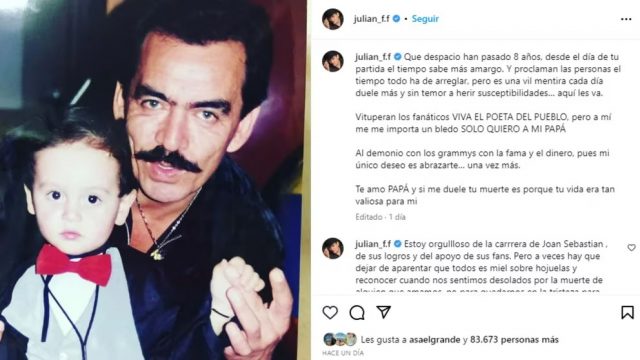Follow the account with Seguir

pyautogui.click(x=425, y=19)
